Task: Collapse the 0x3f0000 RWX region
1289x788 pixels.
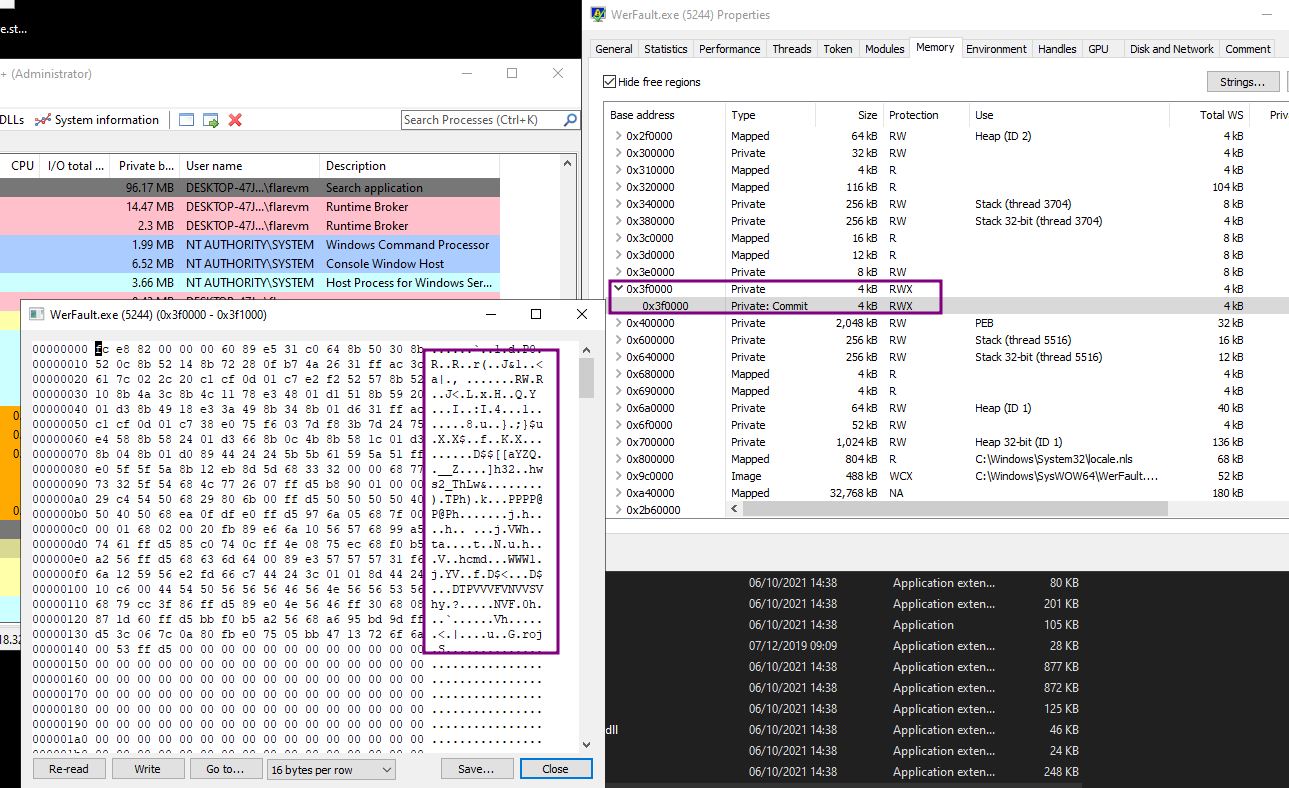Action: point(618,289)
